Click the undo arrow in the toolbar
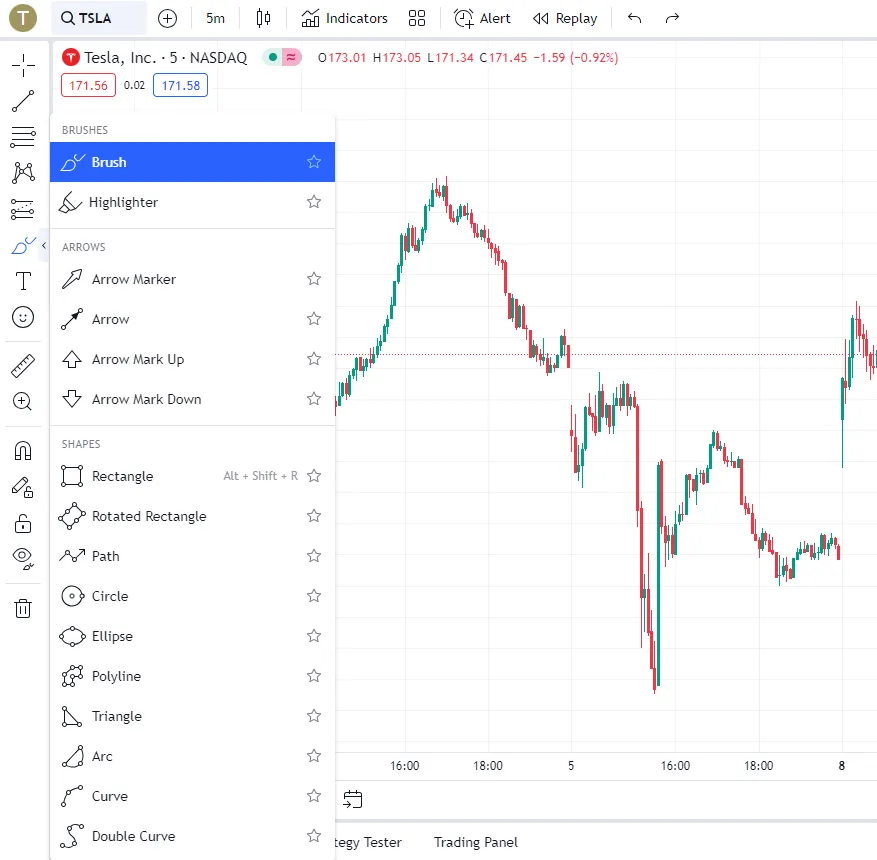877x860 pixels. [636, 17]
